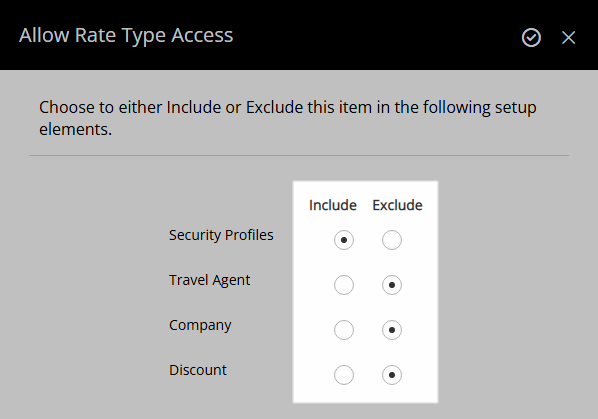Image resolution: width=598 pixels, height=419 pixels.
Task: Click the Security Profiles label
Action: 221,235
